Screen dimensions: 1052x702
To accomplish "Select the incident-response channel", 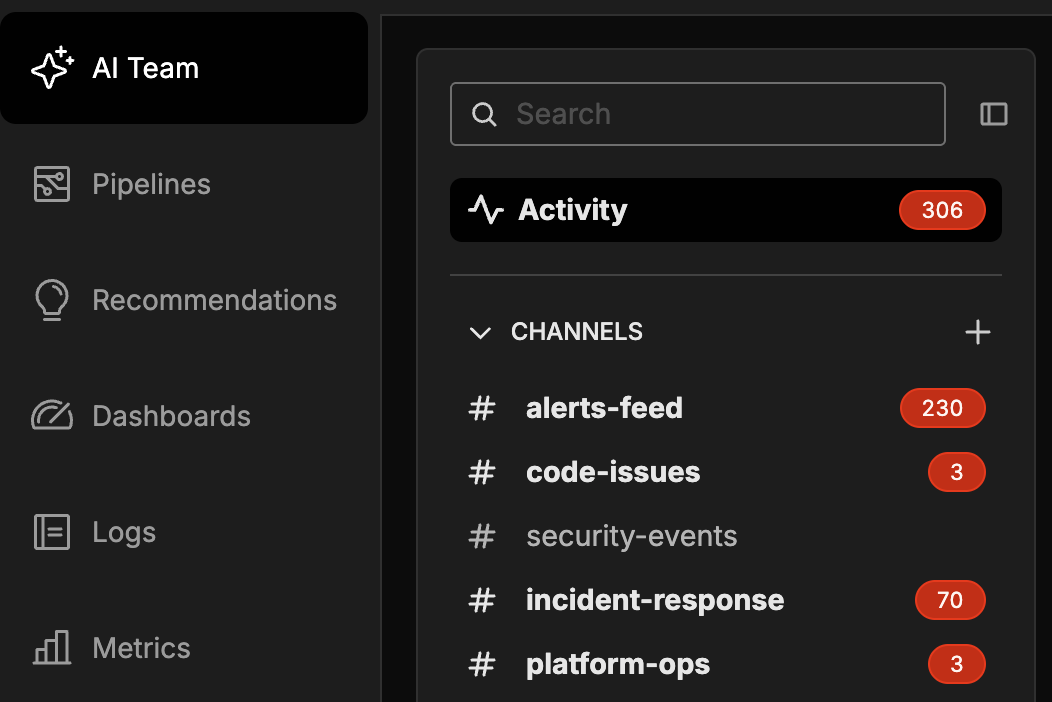I will 655,600.
